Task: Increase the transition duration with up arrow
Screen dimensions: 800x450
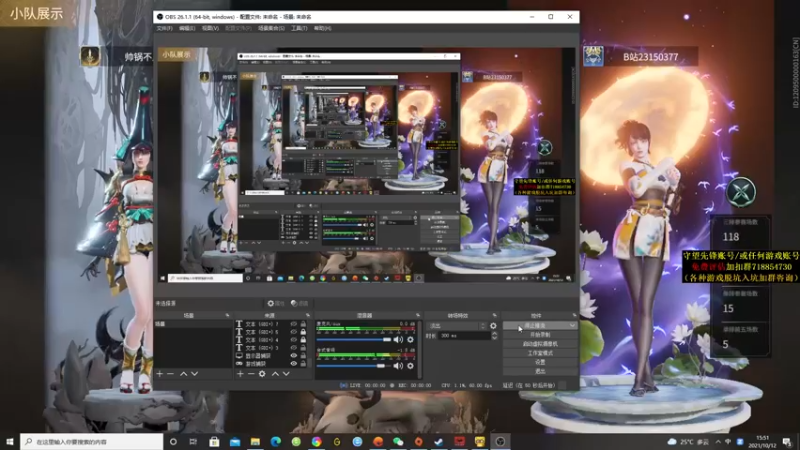Action: (x=494, y=334)
